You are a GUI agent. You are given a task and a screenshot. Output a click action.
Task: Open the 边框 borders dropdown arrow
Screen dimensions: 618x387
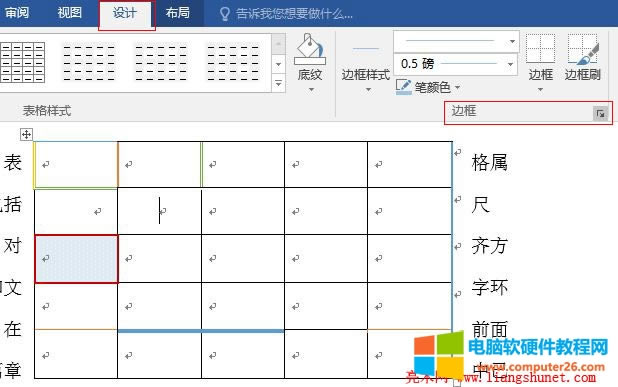pyautogui.click(x=540, y=90)
